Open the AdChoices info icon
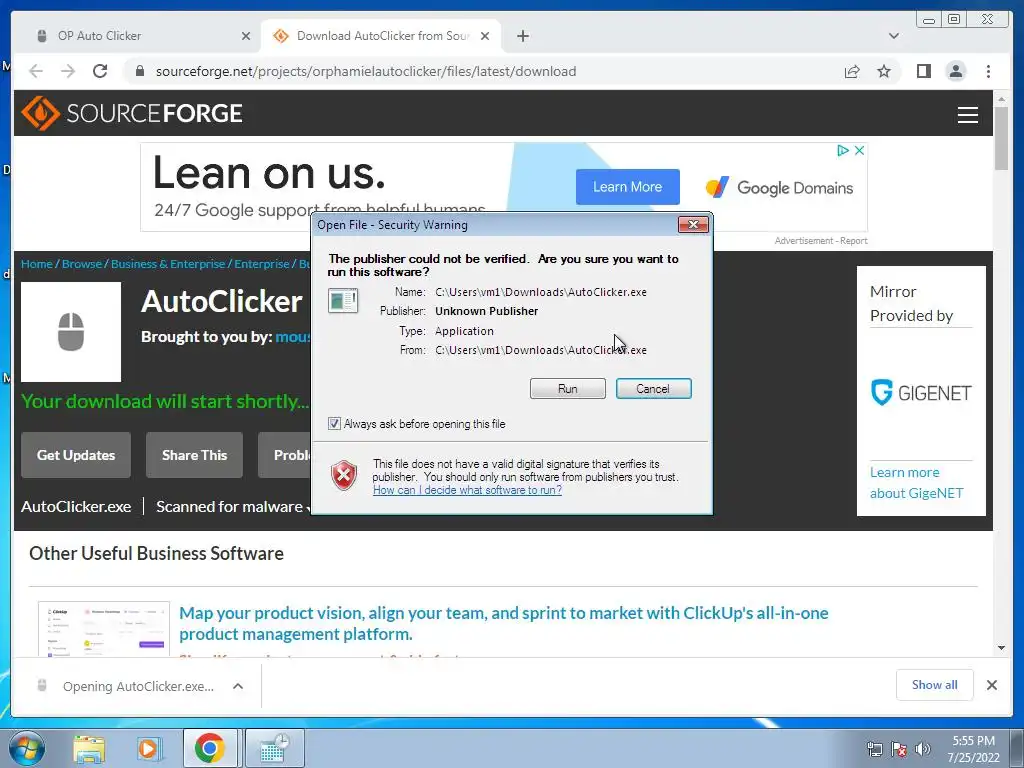 point(842,151)
